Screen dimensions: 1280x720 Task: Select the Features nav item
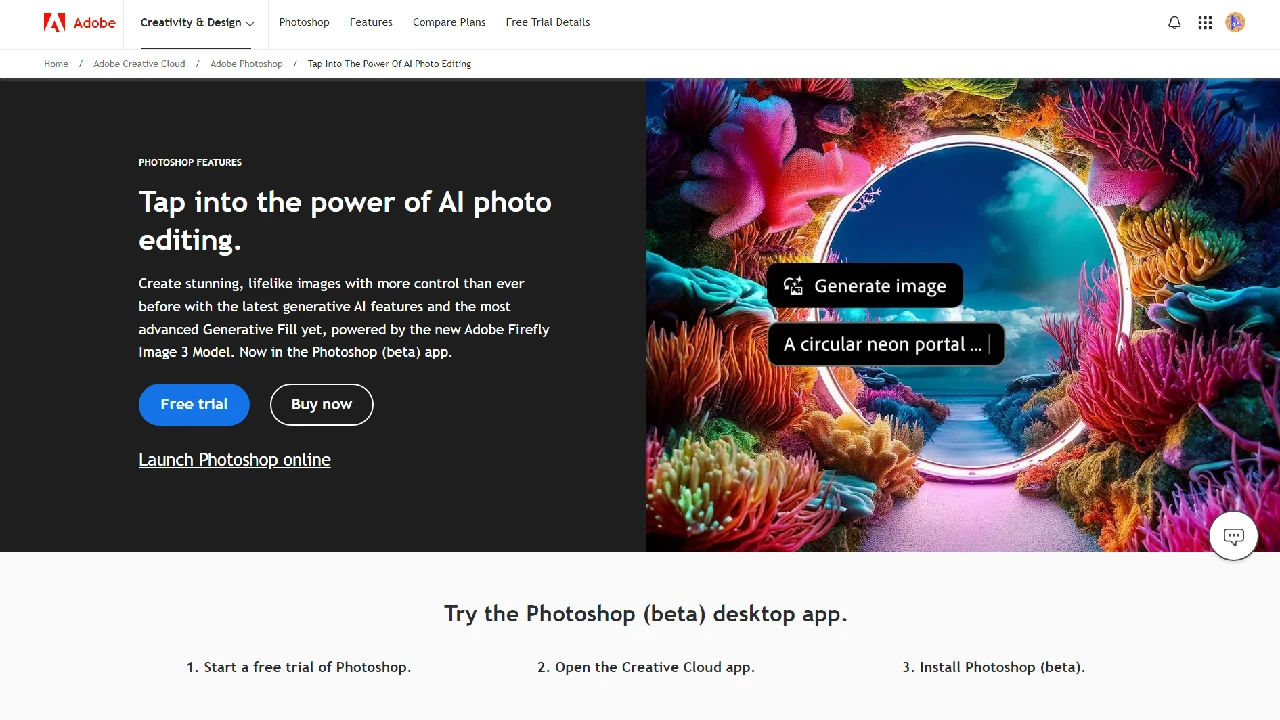[x=371, y=22]
